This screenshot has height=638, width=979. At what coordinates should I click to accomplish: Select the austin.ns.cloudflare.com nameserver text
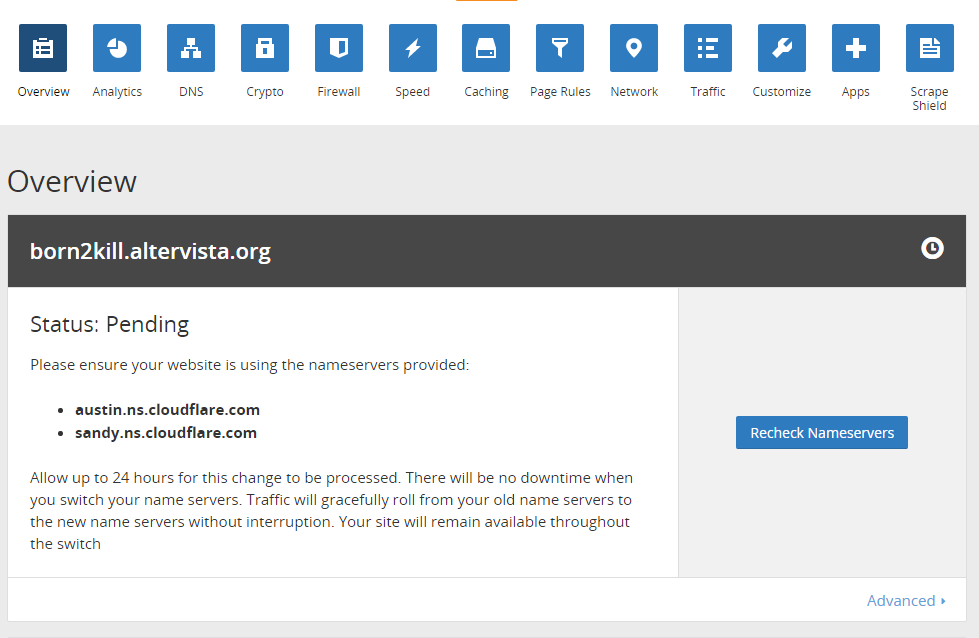[167, 410]
